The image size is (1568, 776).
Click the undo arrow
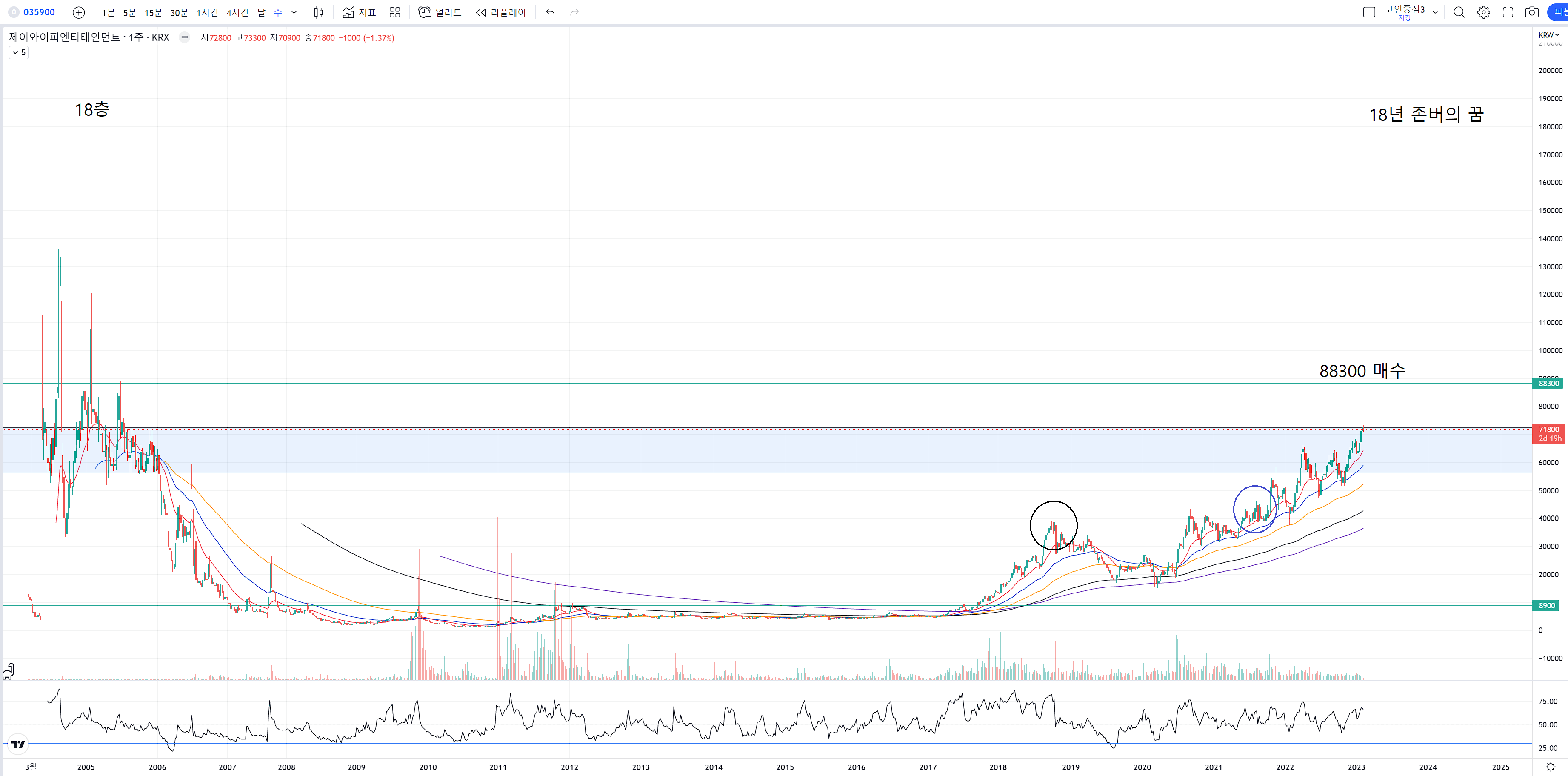(550, 12)
